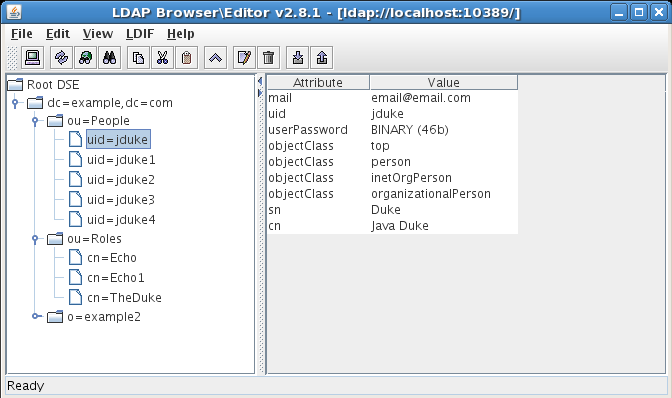Select the userPassword value cell
The width and height of the screenshot is (672, 398).
[x=444, y=130]
